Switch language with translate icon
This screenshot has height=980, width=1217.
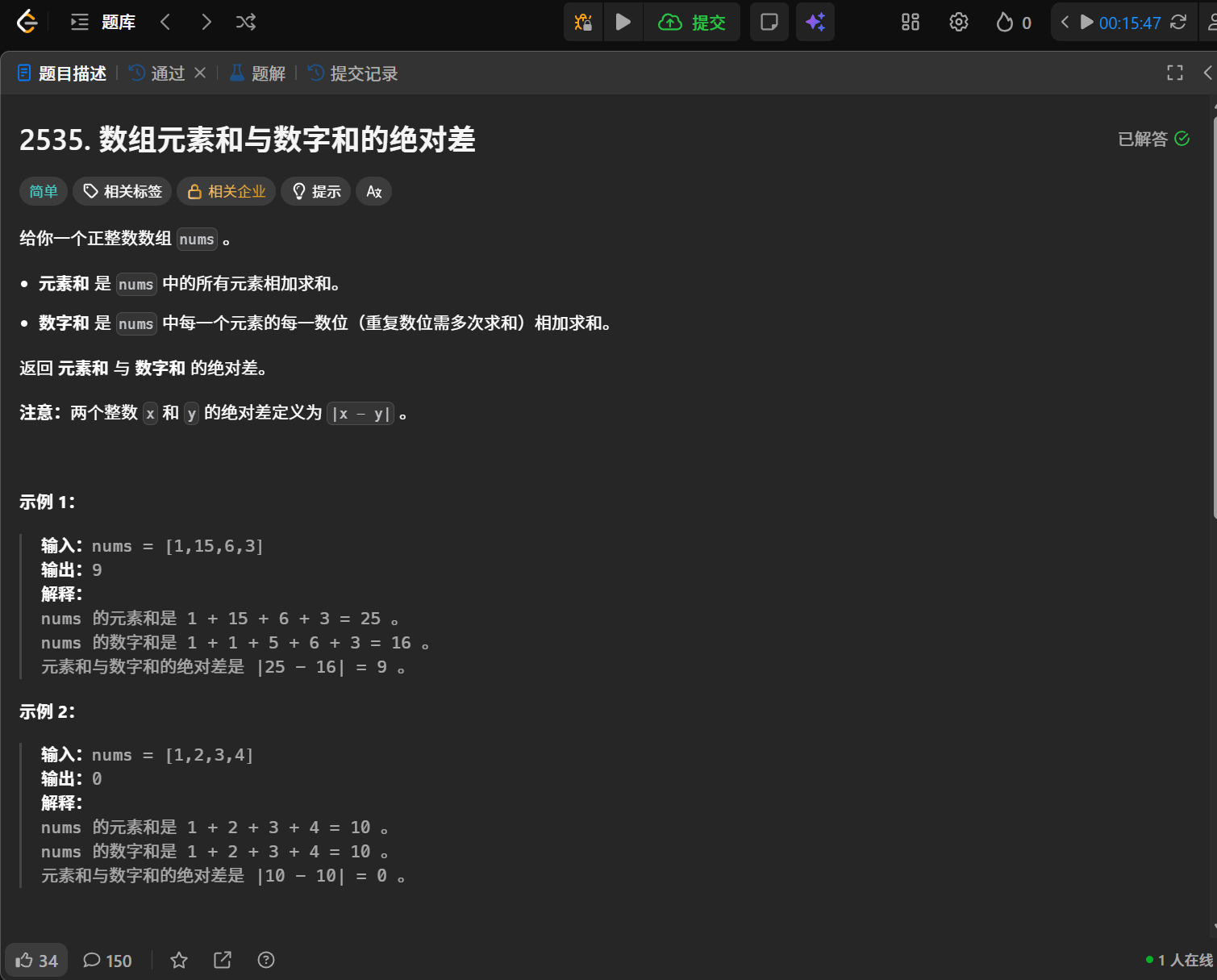(x=373, y=191)
